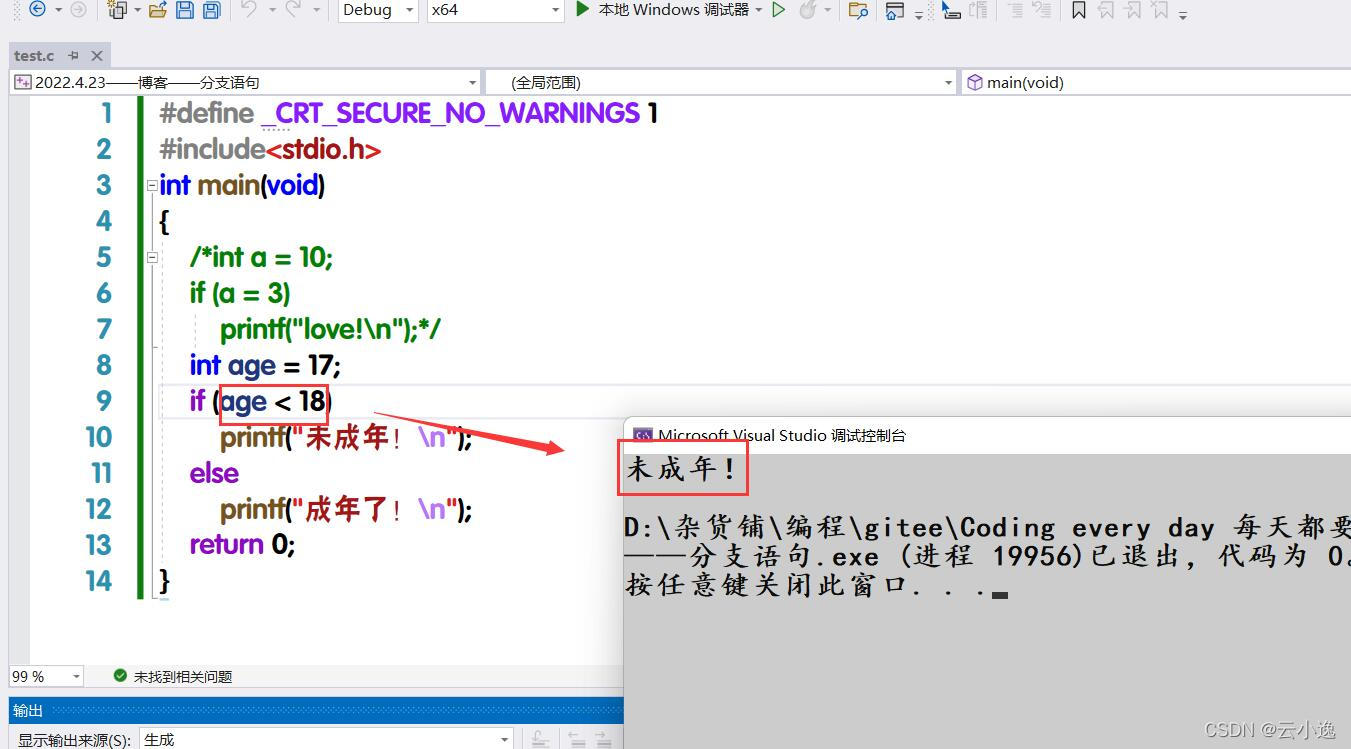Click the Hot Reload flame icon
This screenshot has height=749, width=1351.
click(x=807, y=10)
